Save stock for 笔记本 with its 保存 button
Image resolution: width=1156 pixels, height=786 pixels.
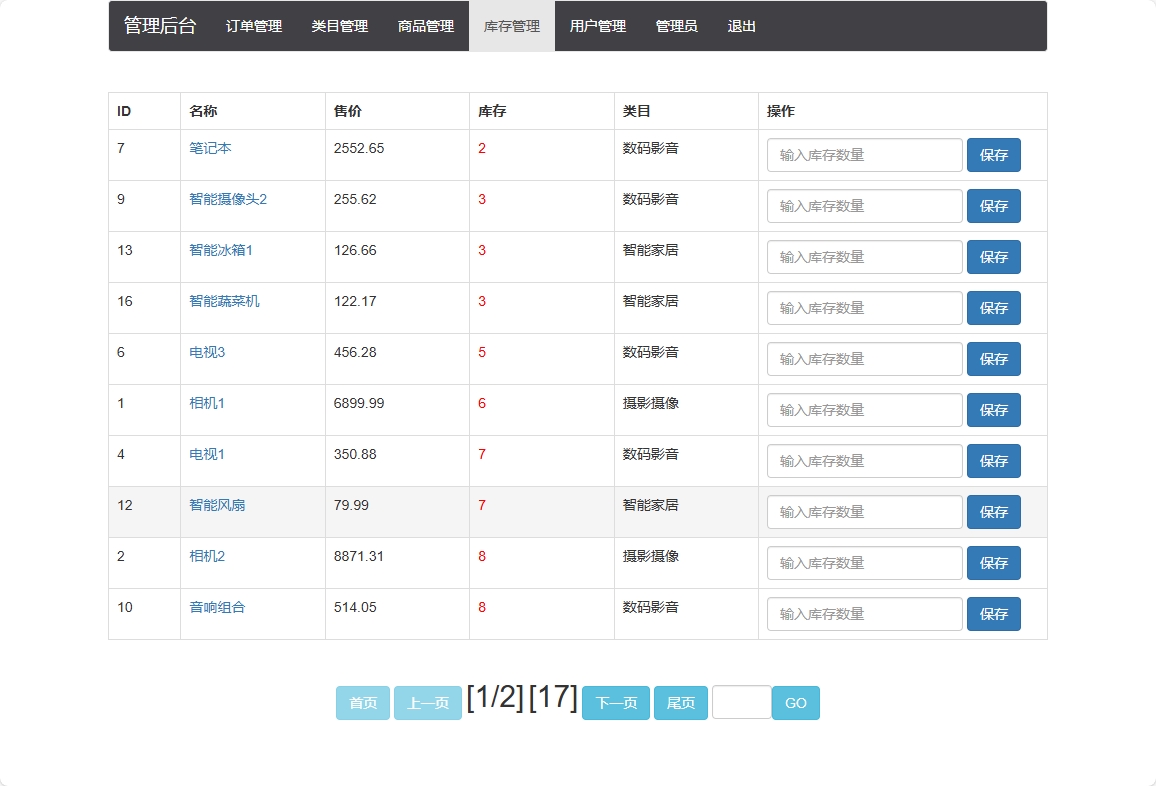[993, 155]
